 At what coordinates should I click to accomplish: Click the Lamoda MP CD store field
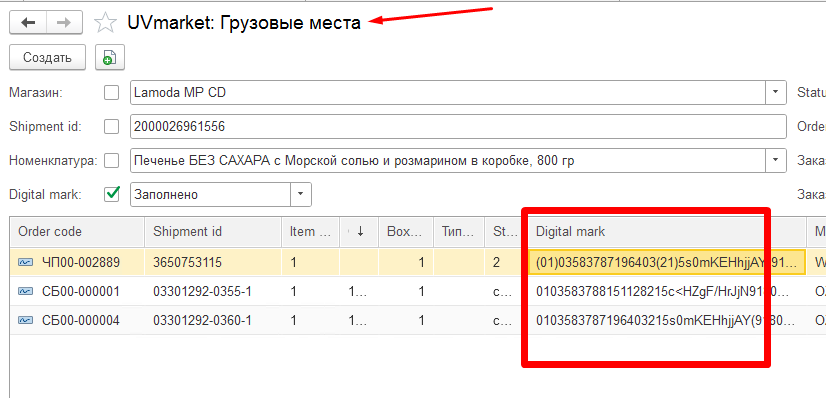pyautogui.click(x=448, y=93)
